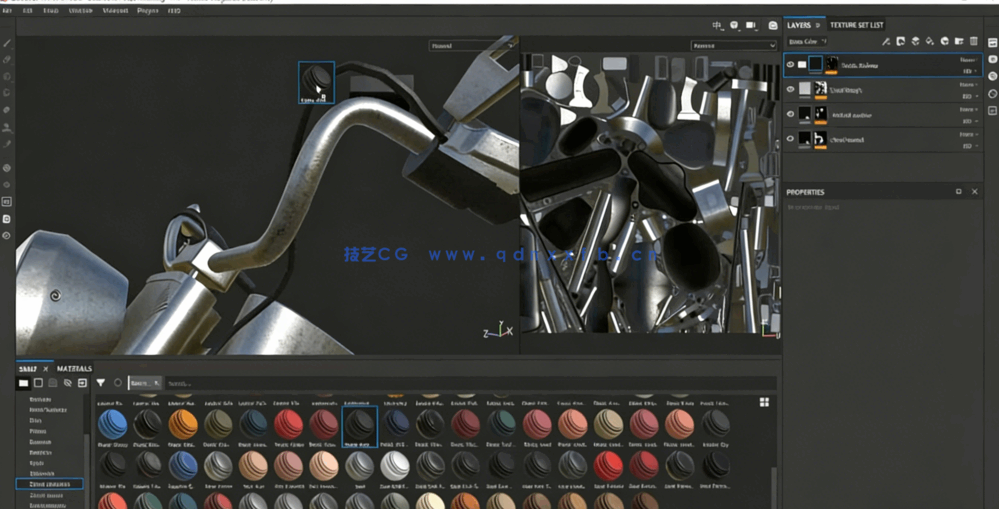Add a fill layer with paint bucket icon
The height and width of the screenshot is (509, 999).
[x=929, y=41]
